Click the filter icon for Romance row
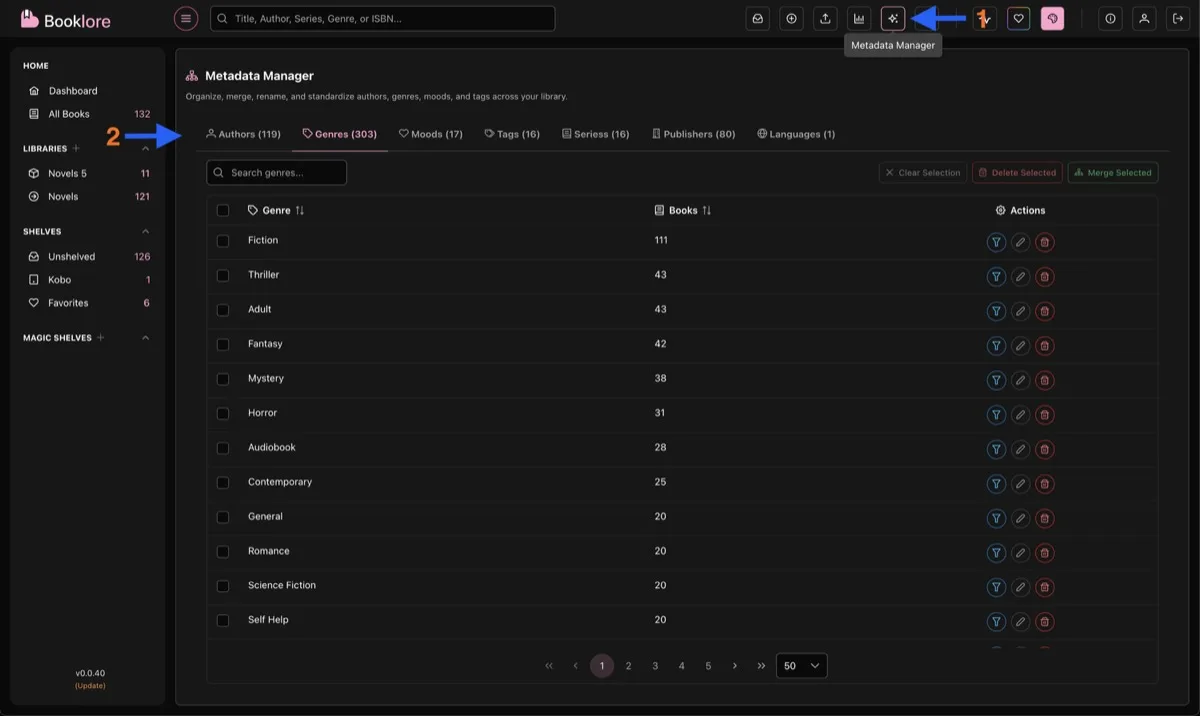 click(x=996, y=552)
